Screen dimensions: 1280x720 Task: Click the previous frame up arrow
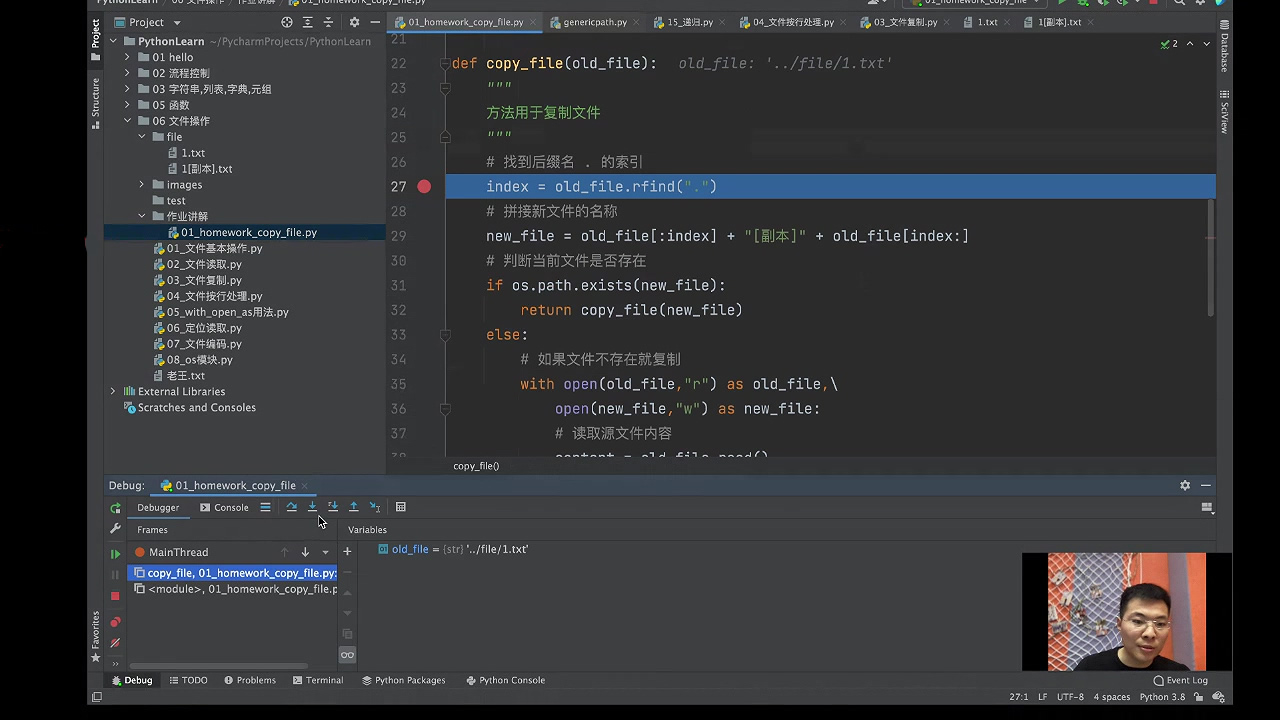pos(284,552)
